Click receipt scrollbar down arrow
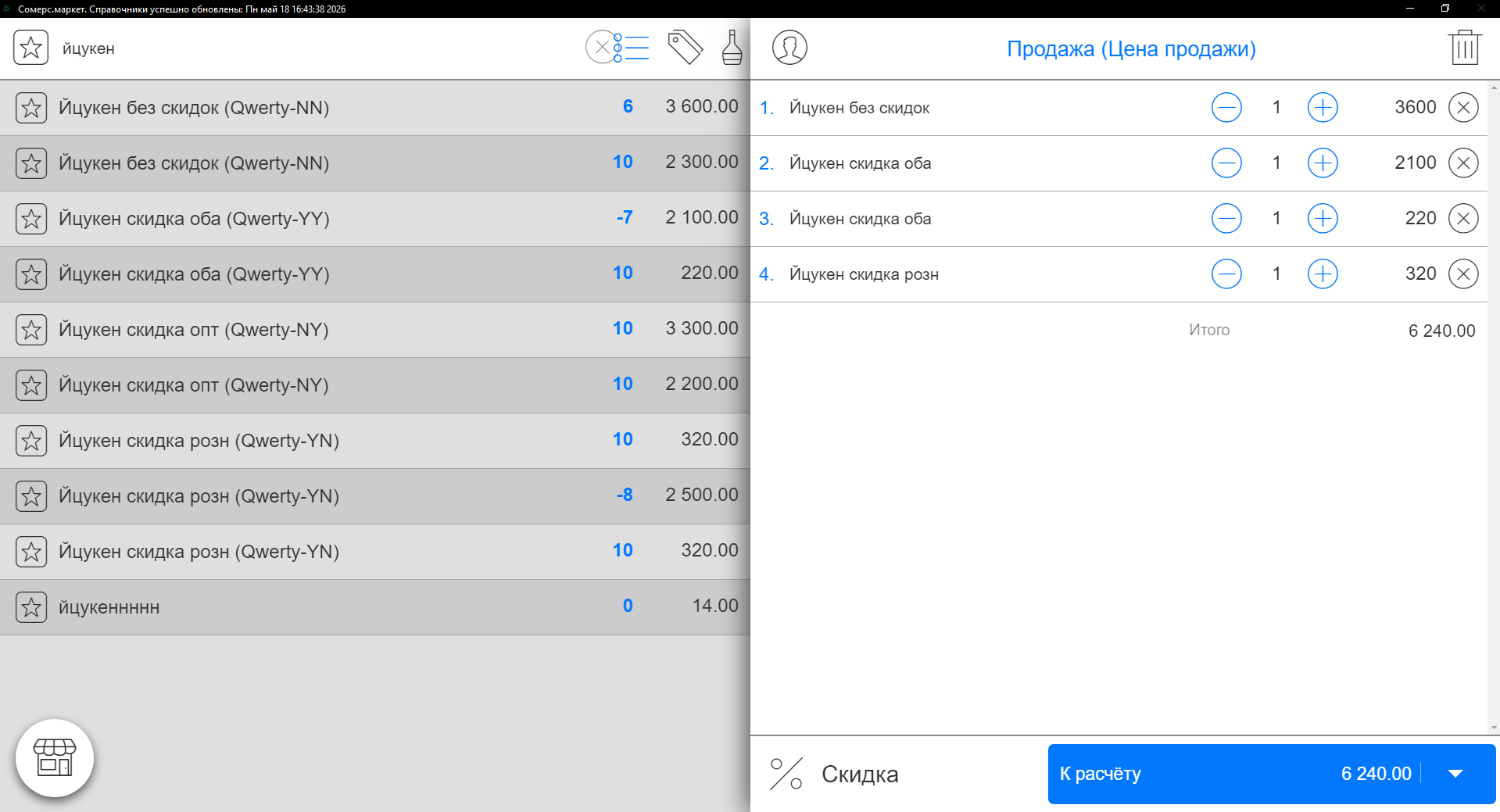Screen dimensions: 1500x812 coord(1494,728)
